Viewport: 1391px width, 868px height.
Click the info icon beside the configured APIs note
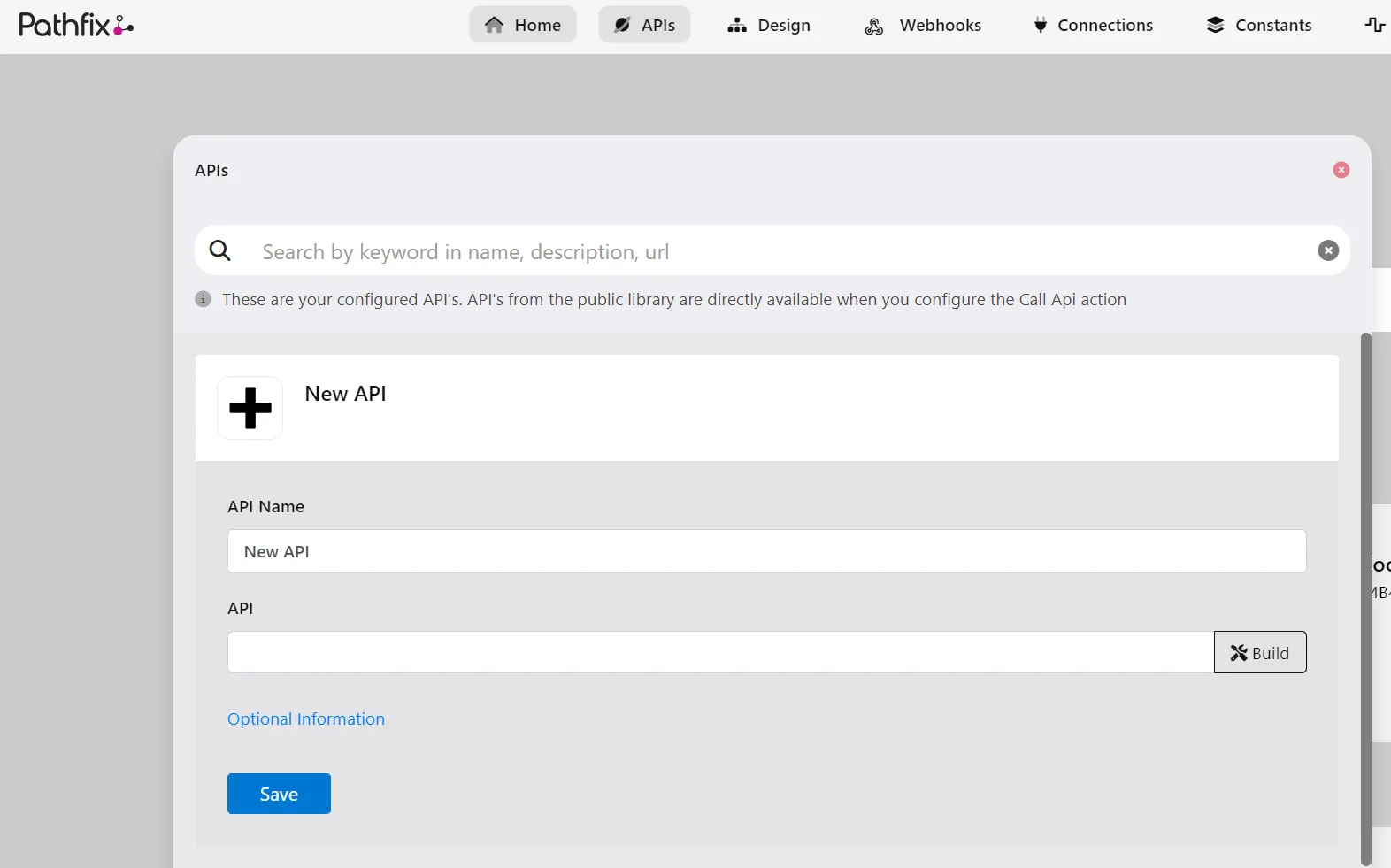(x=204, y=299)
